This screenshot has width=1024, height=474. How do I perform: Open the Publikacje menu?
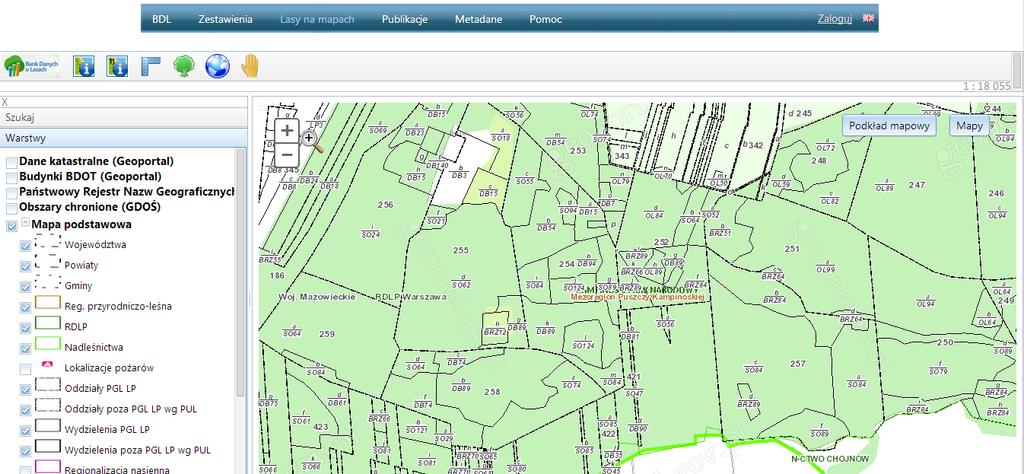404,19
